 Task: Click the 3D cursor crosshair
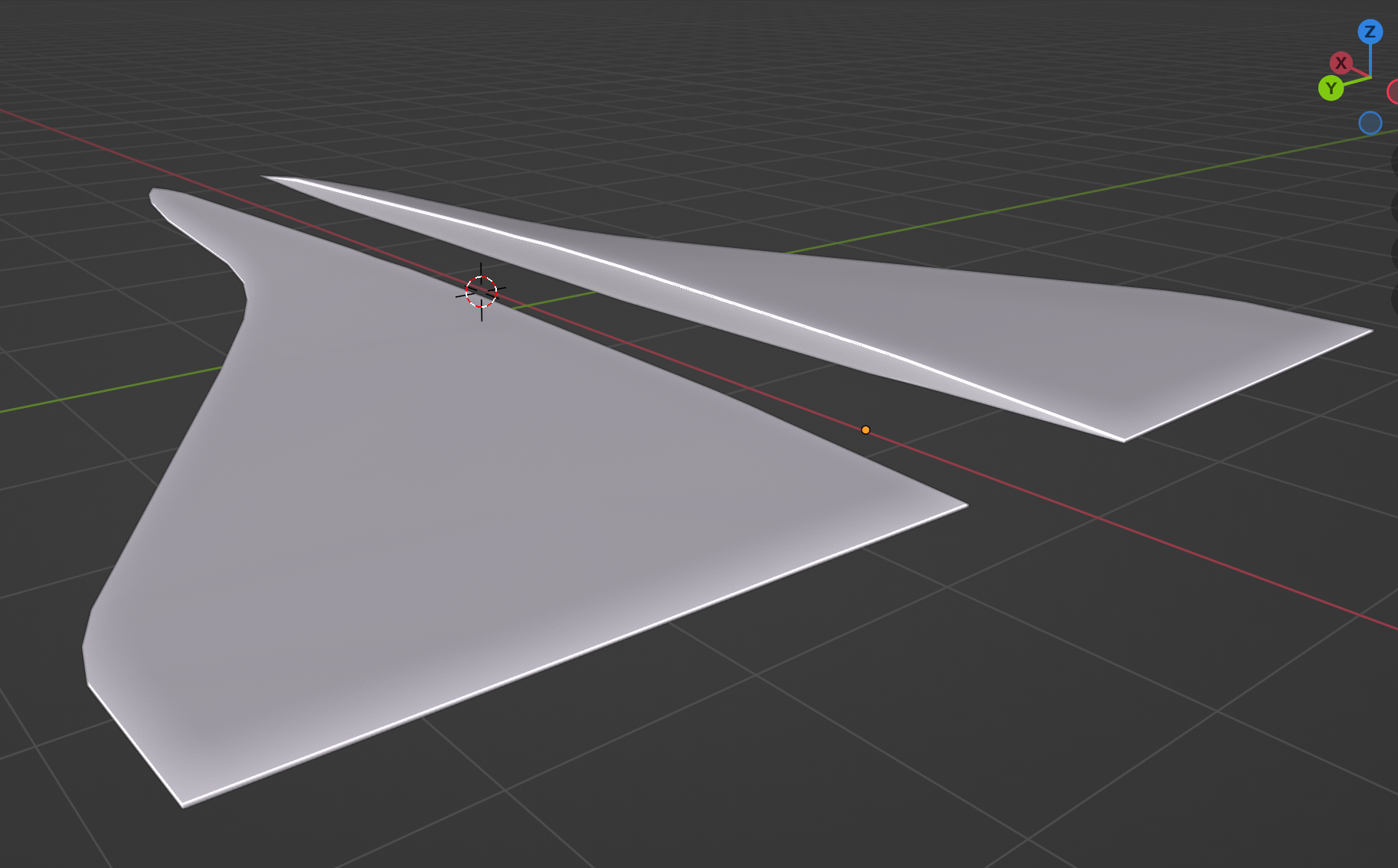point(481,292)
